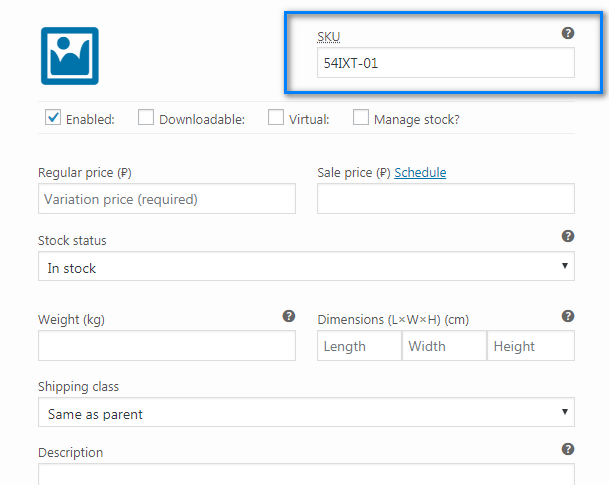Click the Length dimension field
Image resolution: width=609 pixels, height=485 pixels.
[x=359, y=346]
